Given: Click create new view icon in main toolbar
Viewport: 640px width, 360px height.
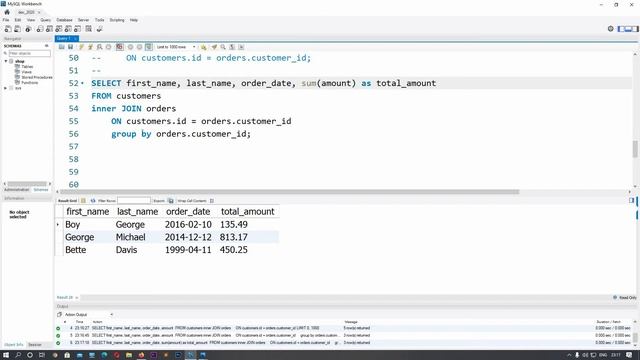Looking at the screenshot, I should [59, 29].
